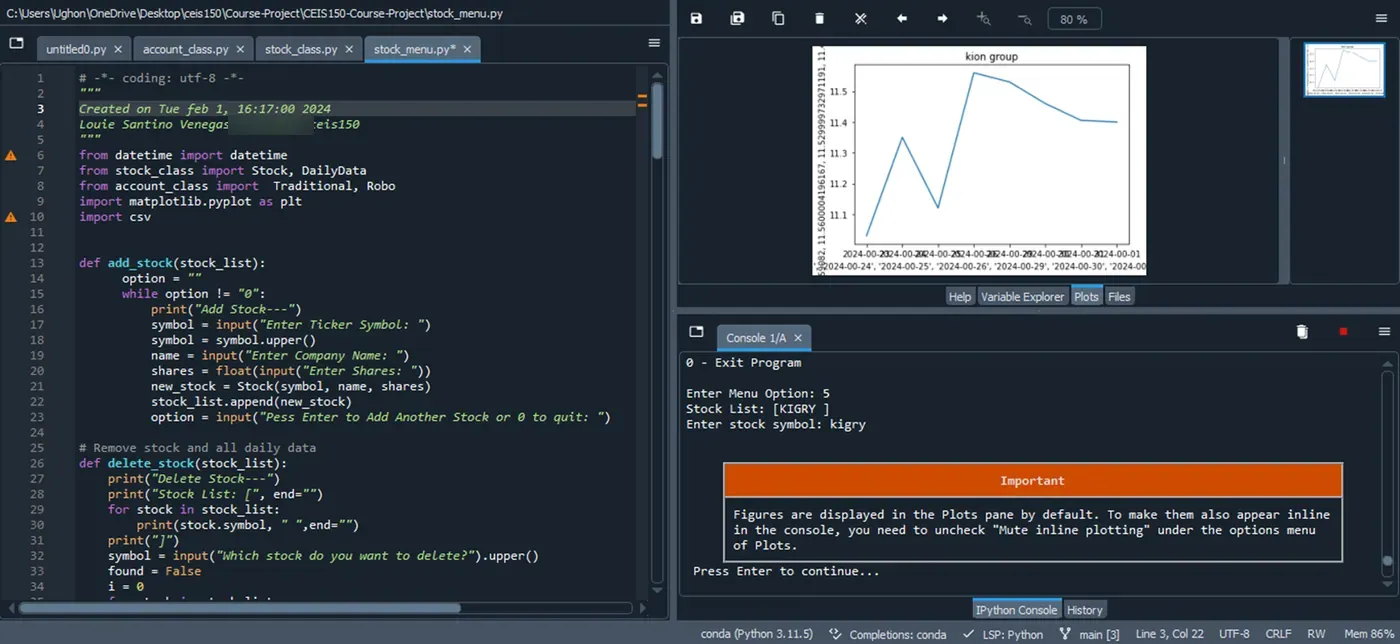Remove all plots icon

(x=860, y=19)
